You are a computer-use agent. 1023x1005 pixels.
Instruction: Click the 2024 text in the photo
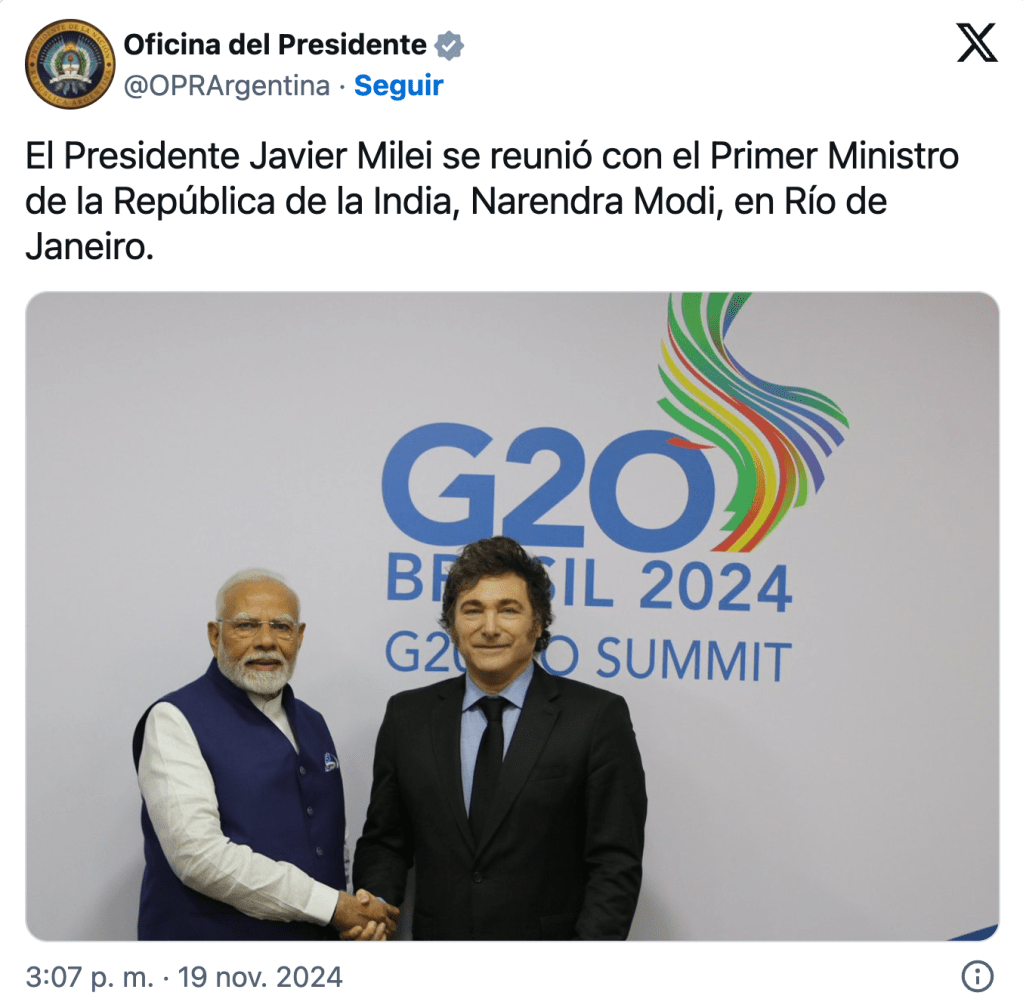tap(716, 587)
